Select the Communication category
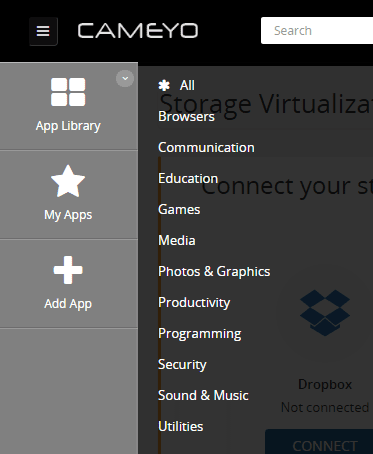This screenshot has width=373, height=454. coord(206,147)
